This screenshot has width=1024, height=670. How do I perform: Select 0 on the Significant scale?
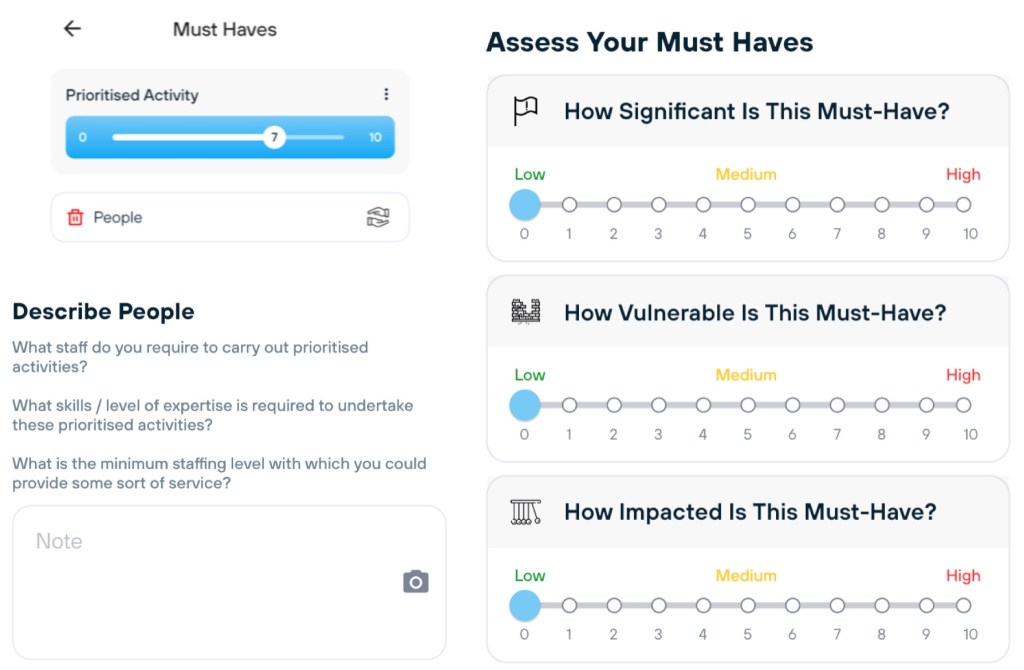tap(525, 205)
